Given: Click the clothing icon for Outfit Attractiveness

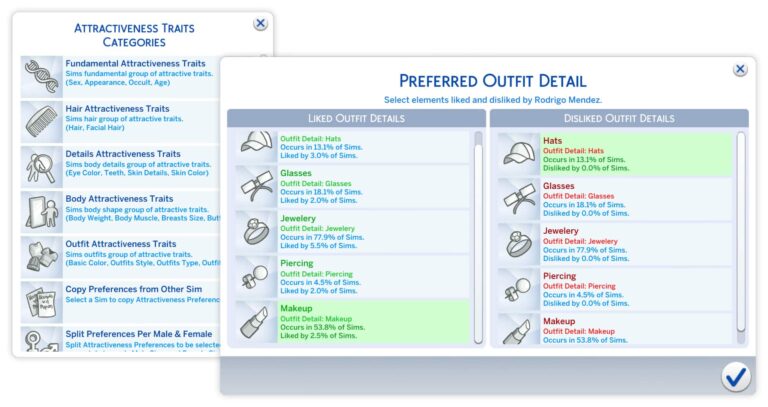Looking at the screenshot, I should click(42, 257).
